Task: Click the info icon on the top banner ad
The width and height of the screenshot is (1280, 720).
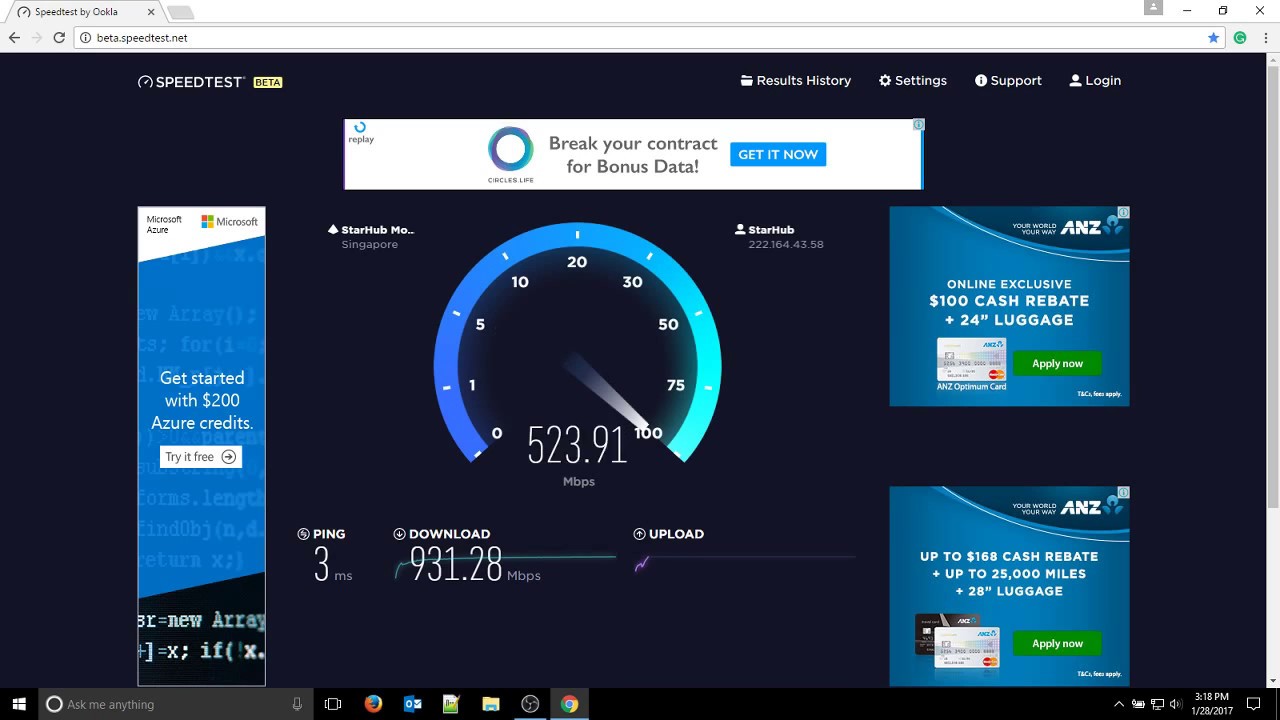Action: 918,125
